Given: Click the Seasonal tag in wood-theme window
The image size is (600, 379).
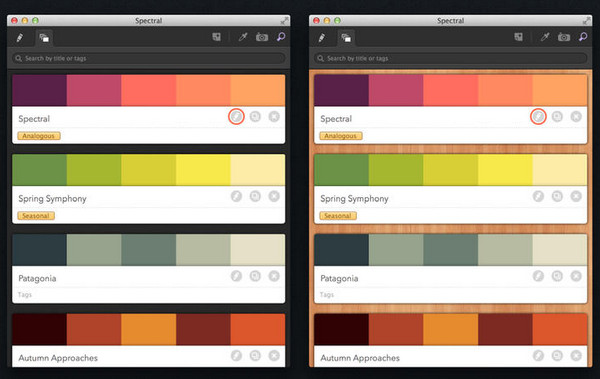Looking at the screenshot, I should (338, 216).
